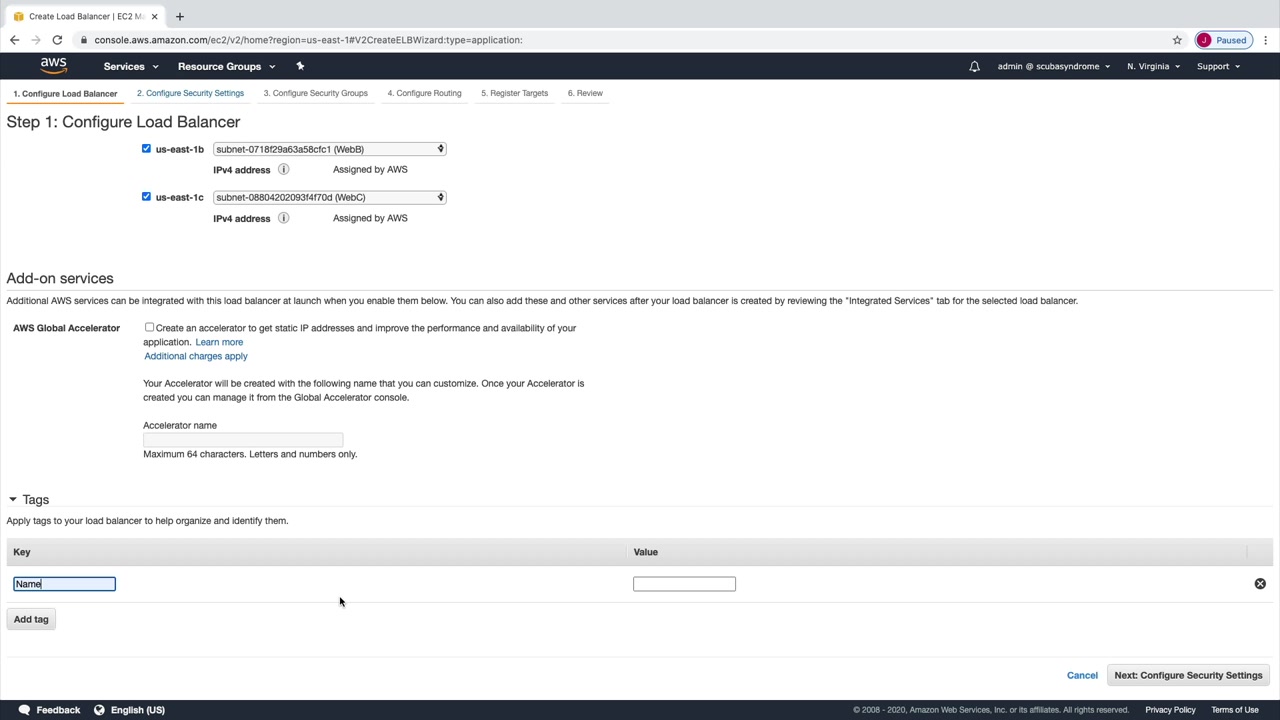Click the info icon for us-east-1c IPv4 address
The height and width of the screenshot is (720, 1280).
click(283, 218)
